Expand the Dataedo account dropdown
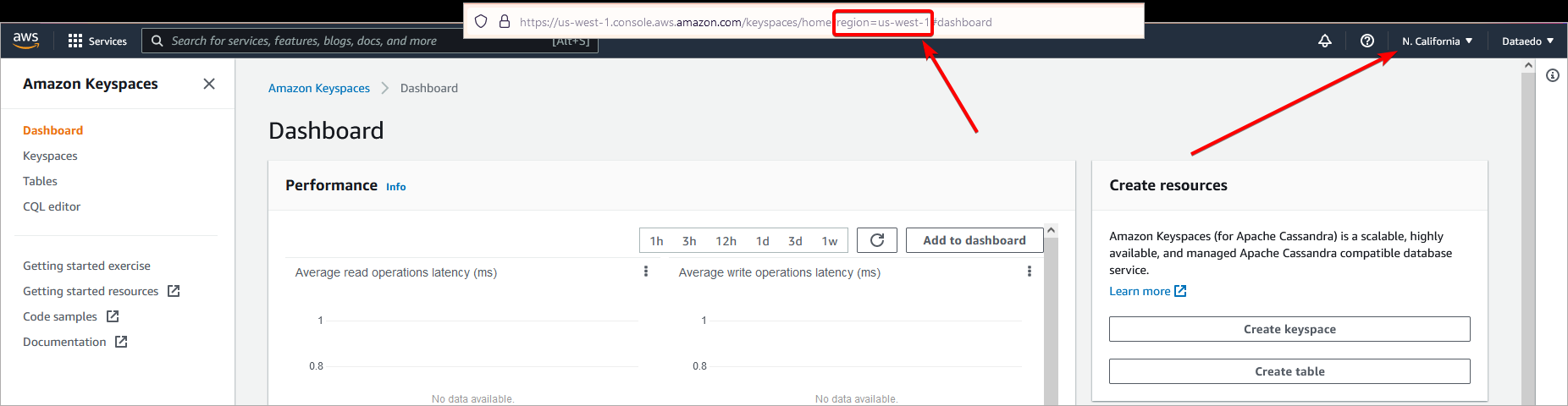This screenshot has width=1568, height=406. coord(1527,41)
